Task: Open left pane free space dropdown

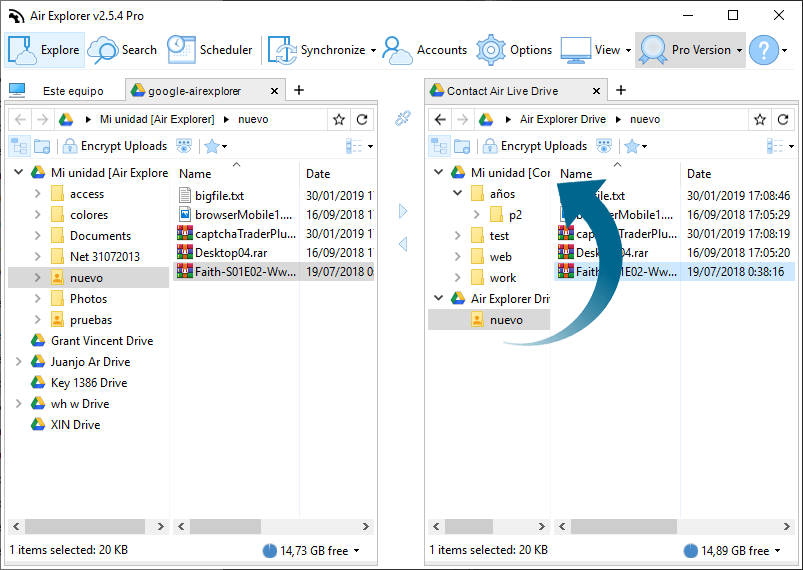Action: coord(356,551)
